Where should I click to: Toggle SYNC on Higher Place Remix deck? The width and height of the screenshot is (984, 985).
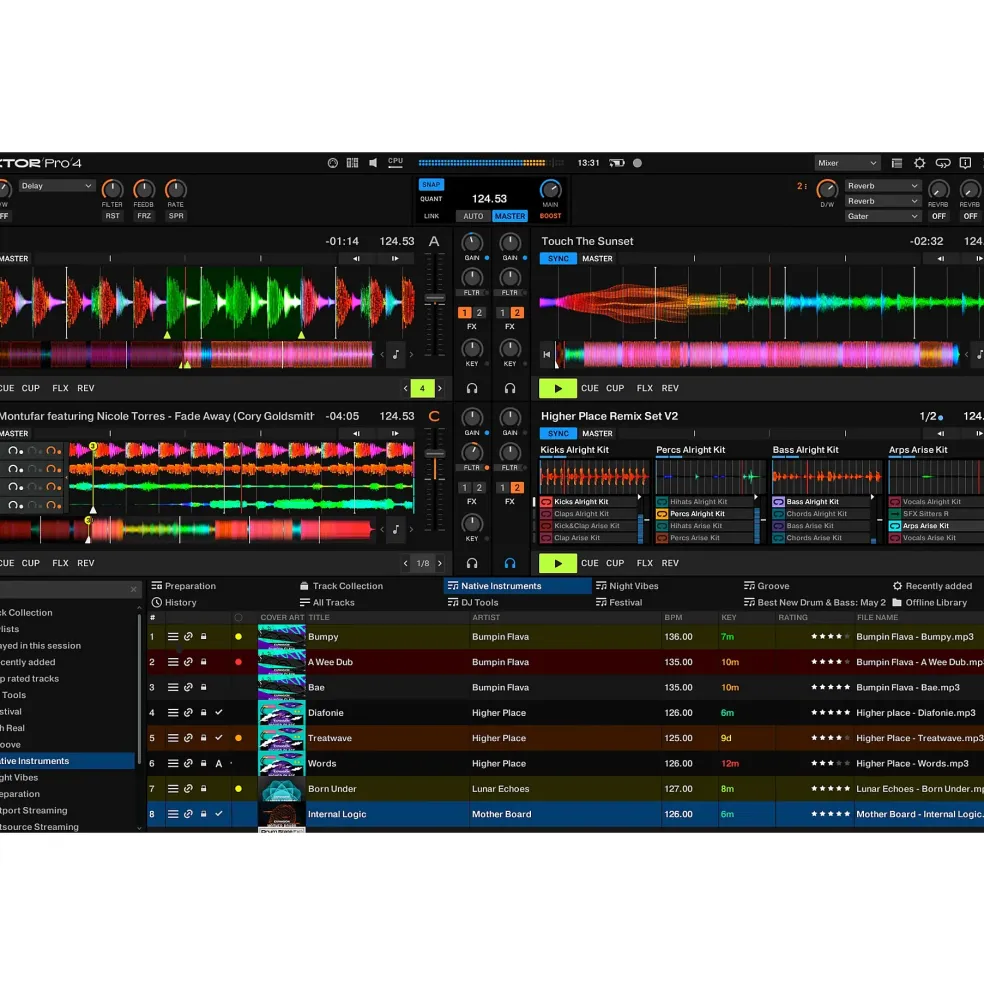[x=558, y=433]
